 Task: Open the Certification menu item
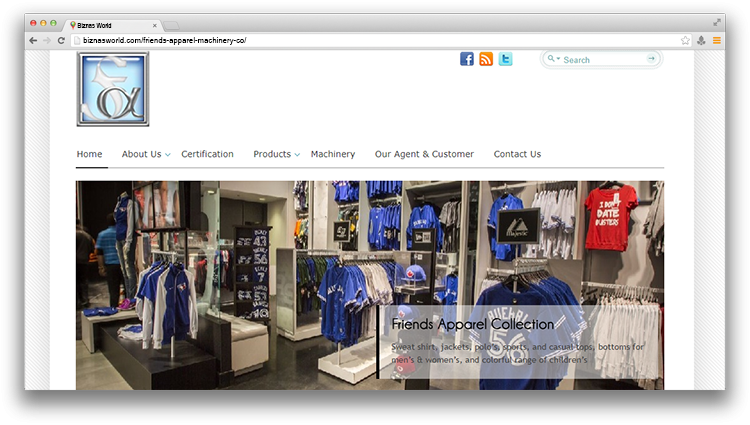pyautogui.click(x=207, y=154)
